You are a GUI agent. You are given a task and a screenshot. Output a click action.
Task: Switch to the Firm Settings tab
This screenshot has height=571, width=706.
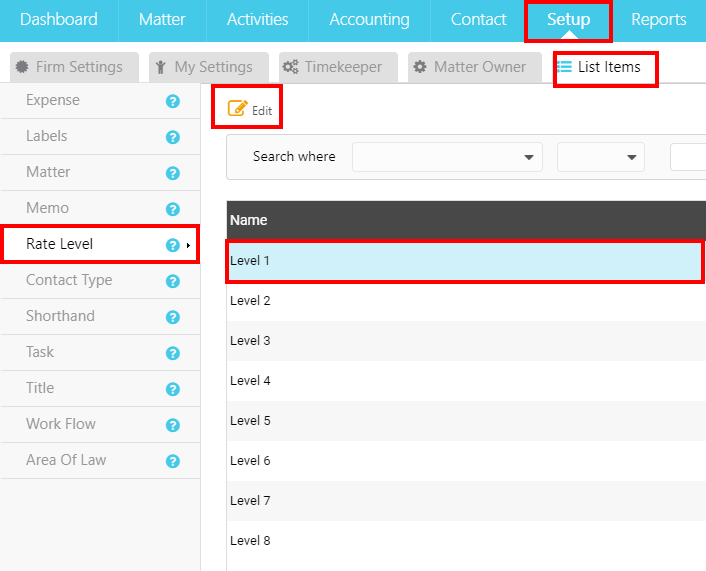[x=74, y=67]
